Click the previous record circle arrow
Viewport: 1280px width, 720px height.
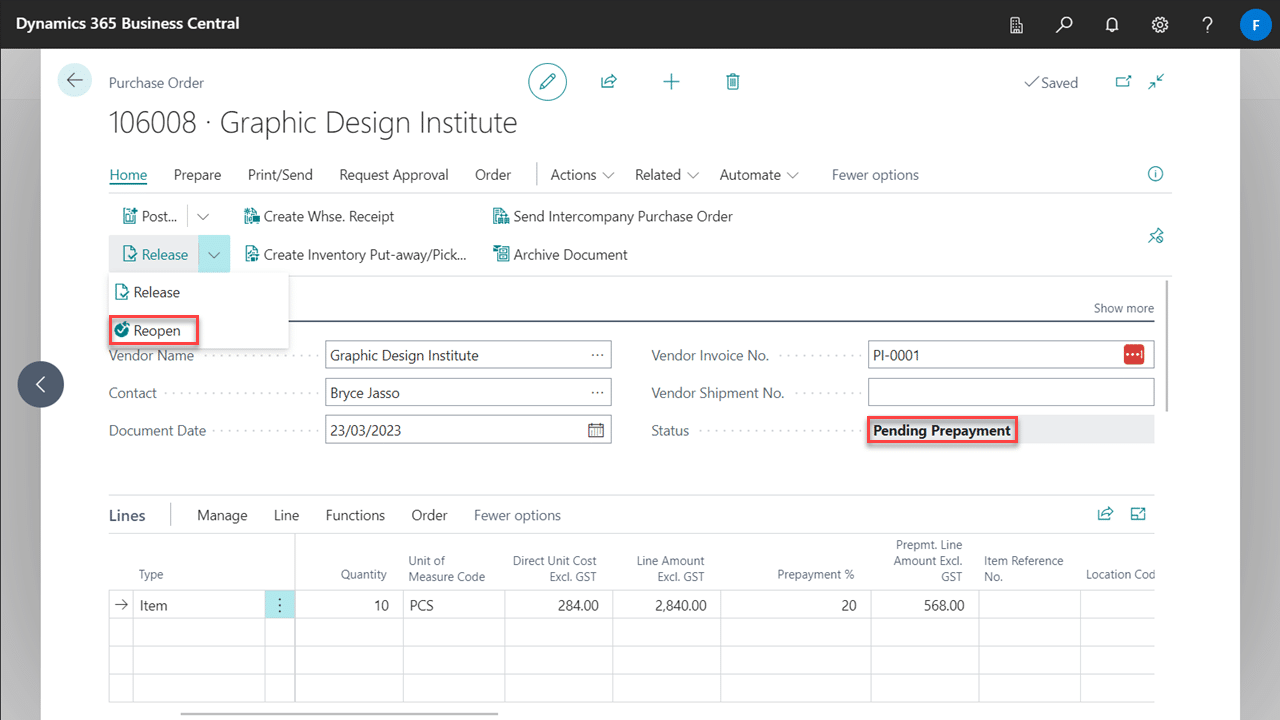coord(41,384)
